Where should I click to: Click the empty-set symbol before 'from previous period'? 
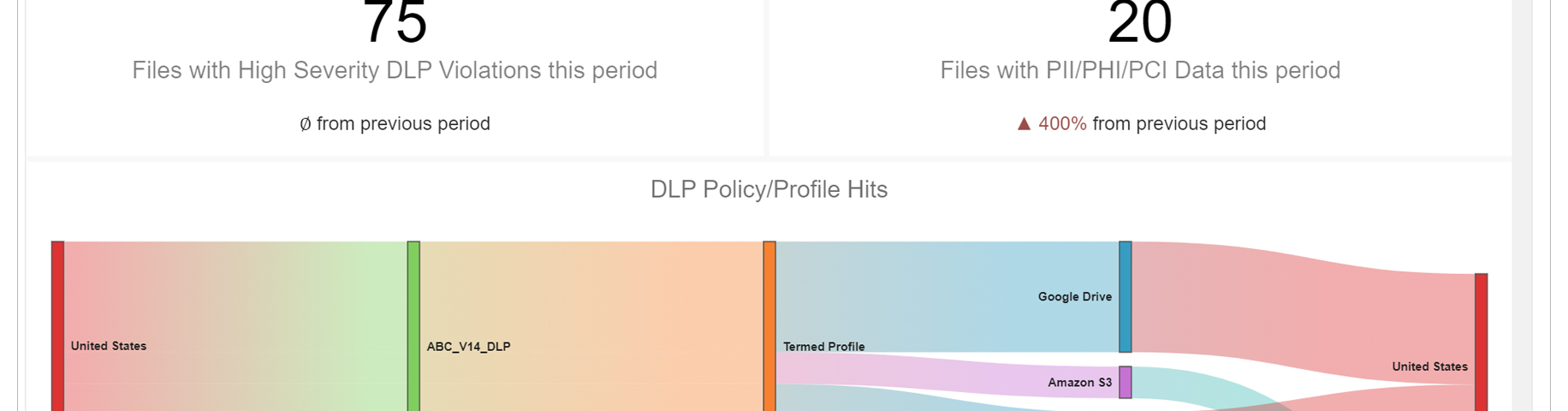point(306,124)
